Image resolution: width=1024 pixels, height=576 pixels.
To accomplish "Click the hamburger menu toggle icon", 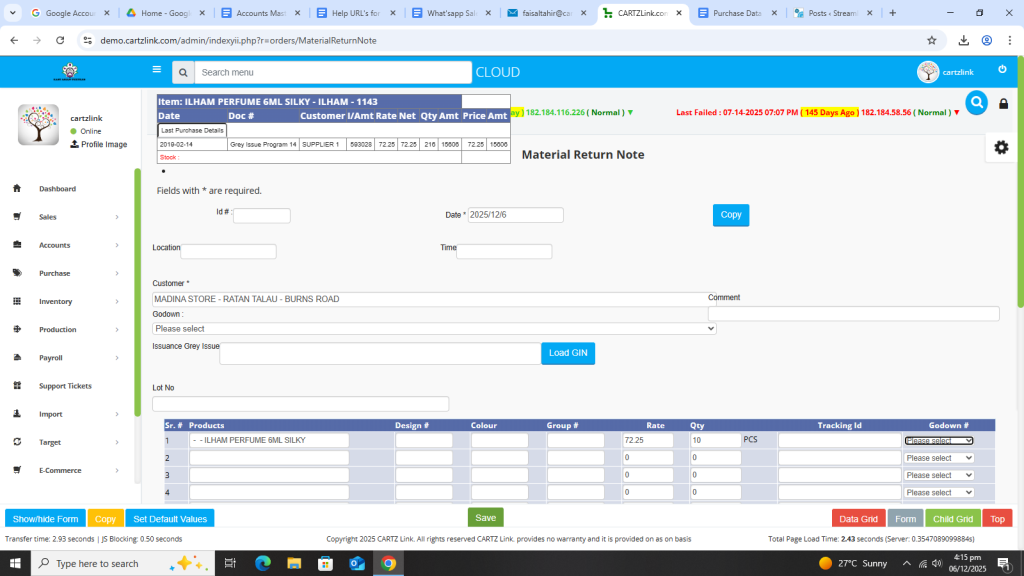I will coord(156,70).
